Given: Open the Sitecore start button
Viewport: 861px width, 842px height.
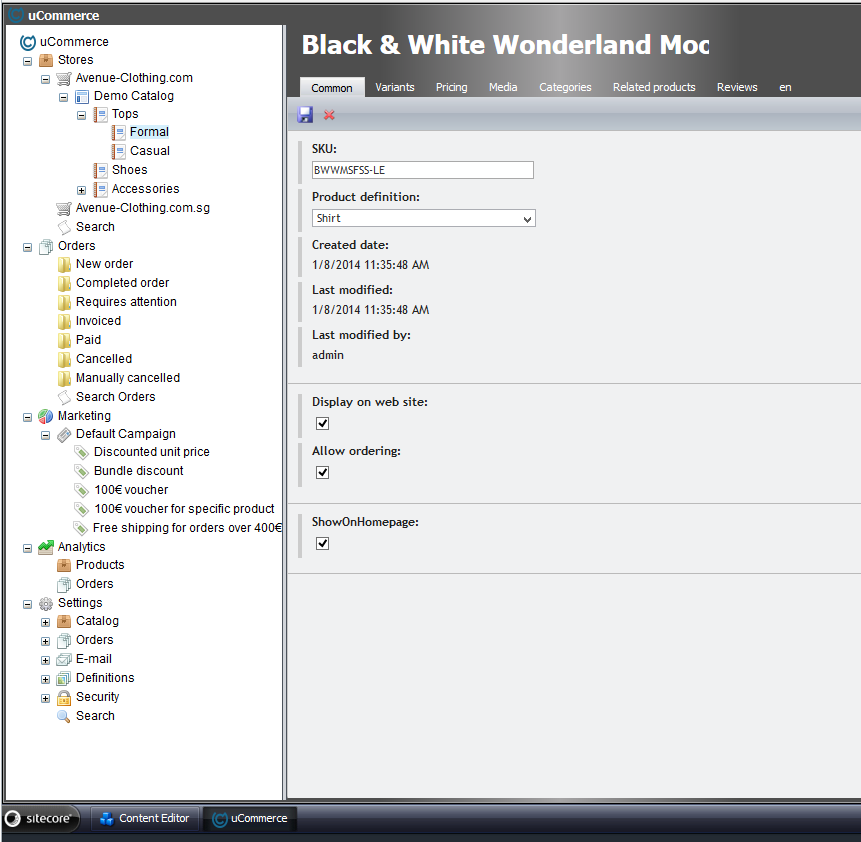Looking at the screenshot, I should click(x=41, y=819).
